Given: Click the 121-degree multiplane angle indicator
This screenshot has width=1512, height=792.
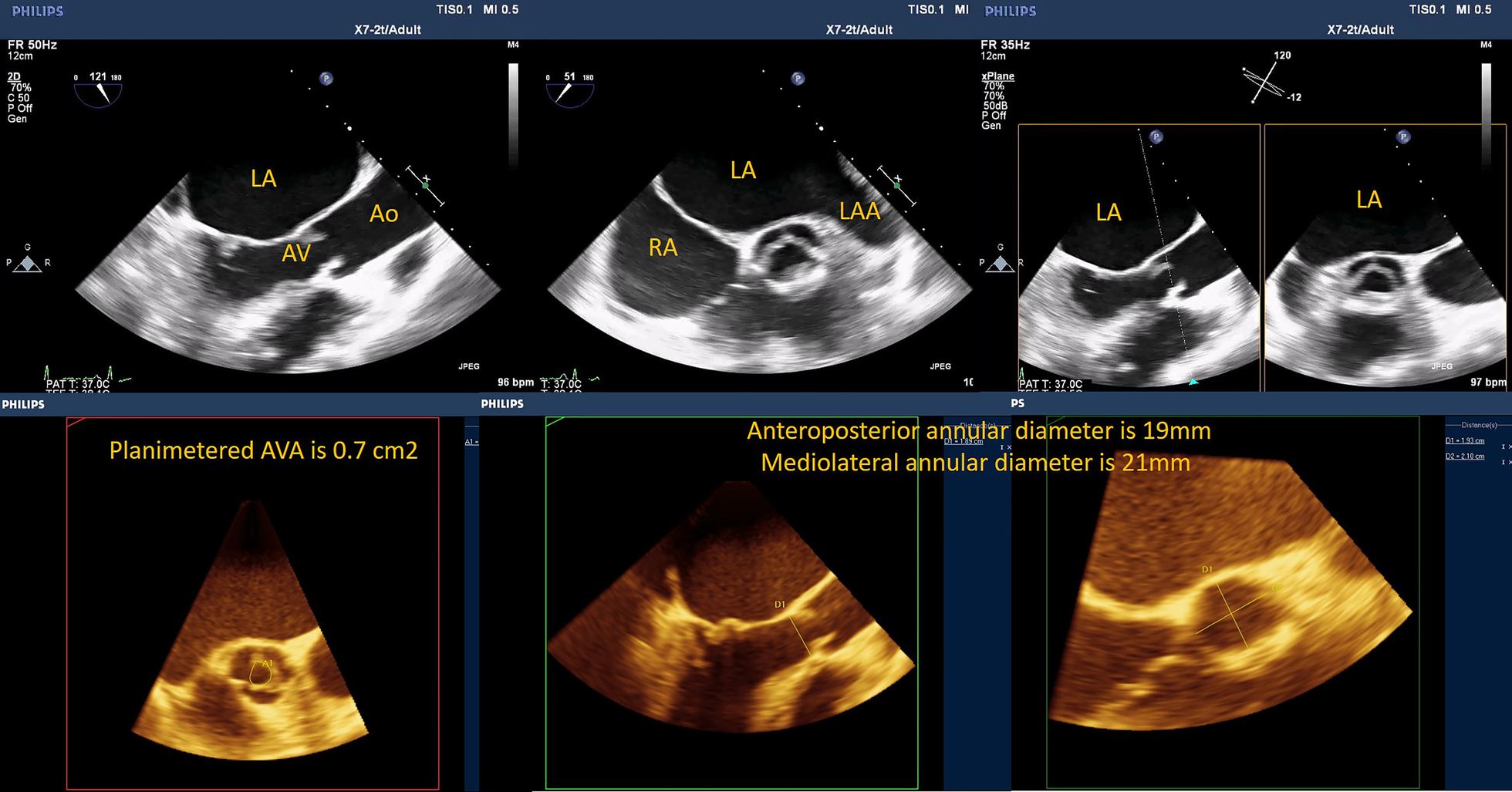Looking at the screenshot, I should click(x=98, y=89).
